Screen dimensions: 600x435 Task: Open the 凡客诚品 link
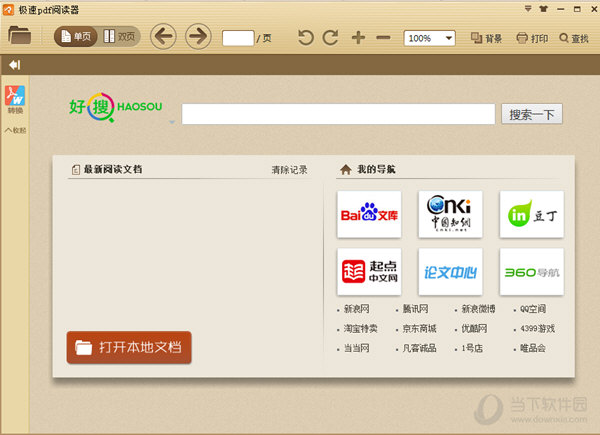[419, 348]
